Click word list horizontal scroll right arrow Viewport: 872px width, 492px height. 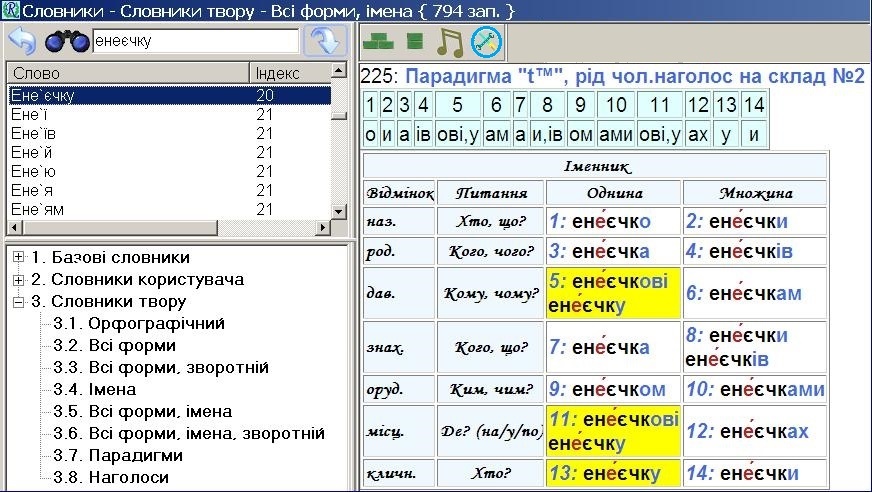click(323, 227)
